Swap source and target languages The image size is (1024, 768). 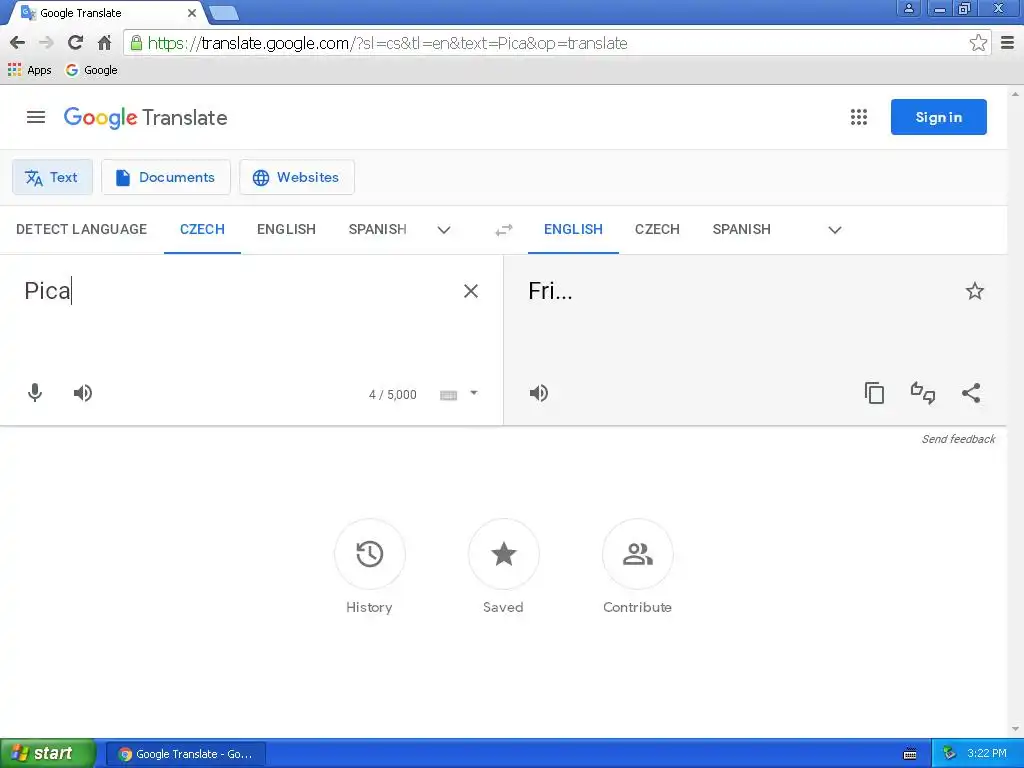504,230
